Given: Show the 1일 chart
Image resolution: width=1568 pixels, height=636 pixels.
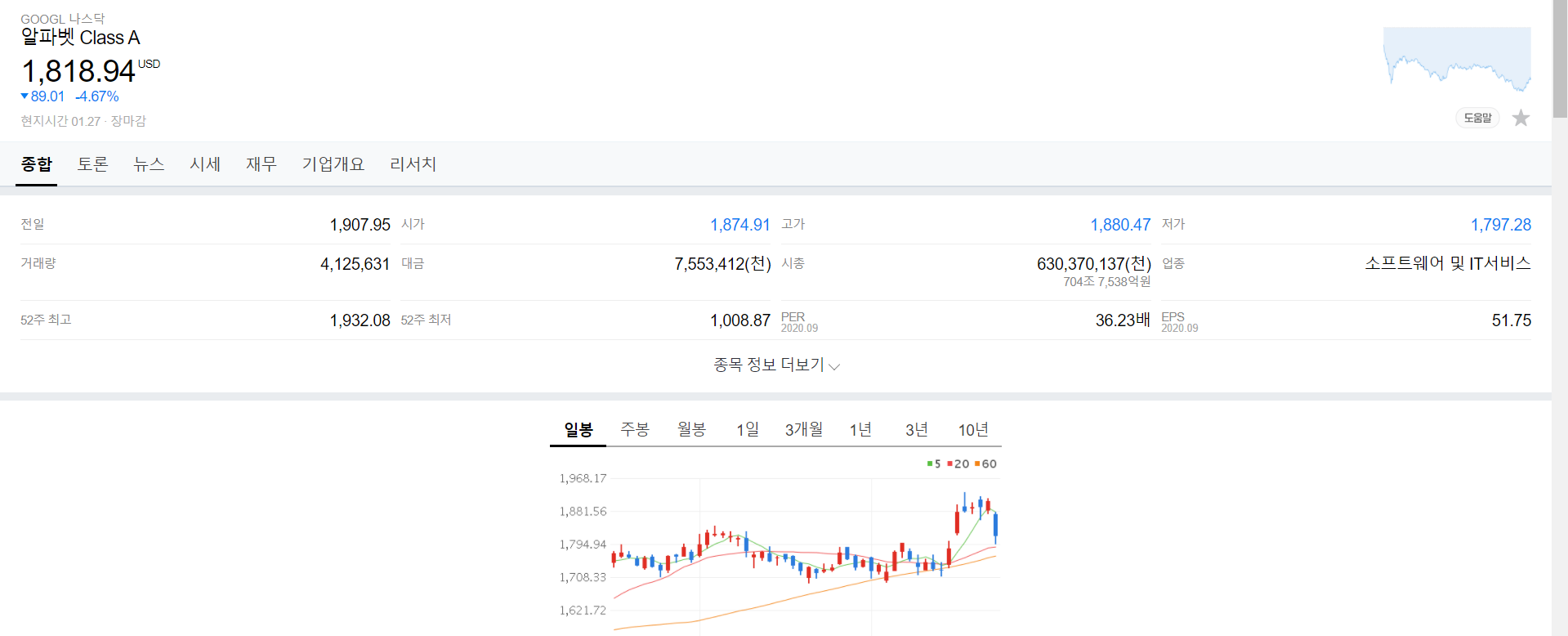Looking at the screenshot, I should pyautogui.click(x=748, y=429).
